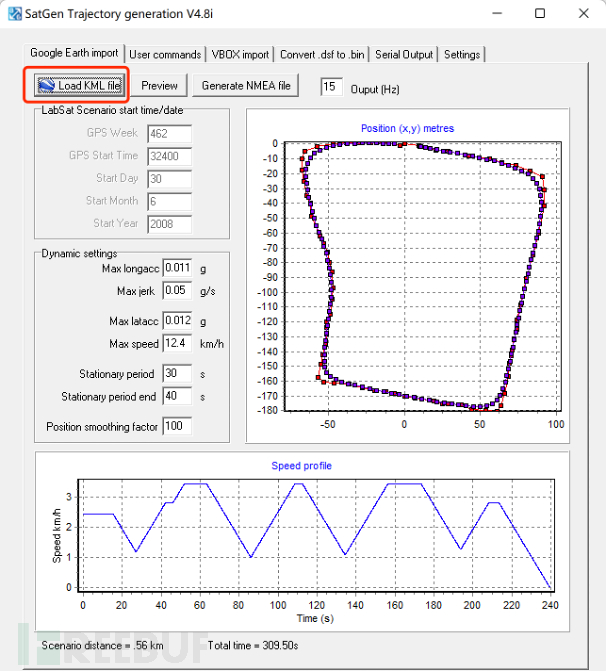Edit the Position smoothing factor field

tap(177, 426)
